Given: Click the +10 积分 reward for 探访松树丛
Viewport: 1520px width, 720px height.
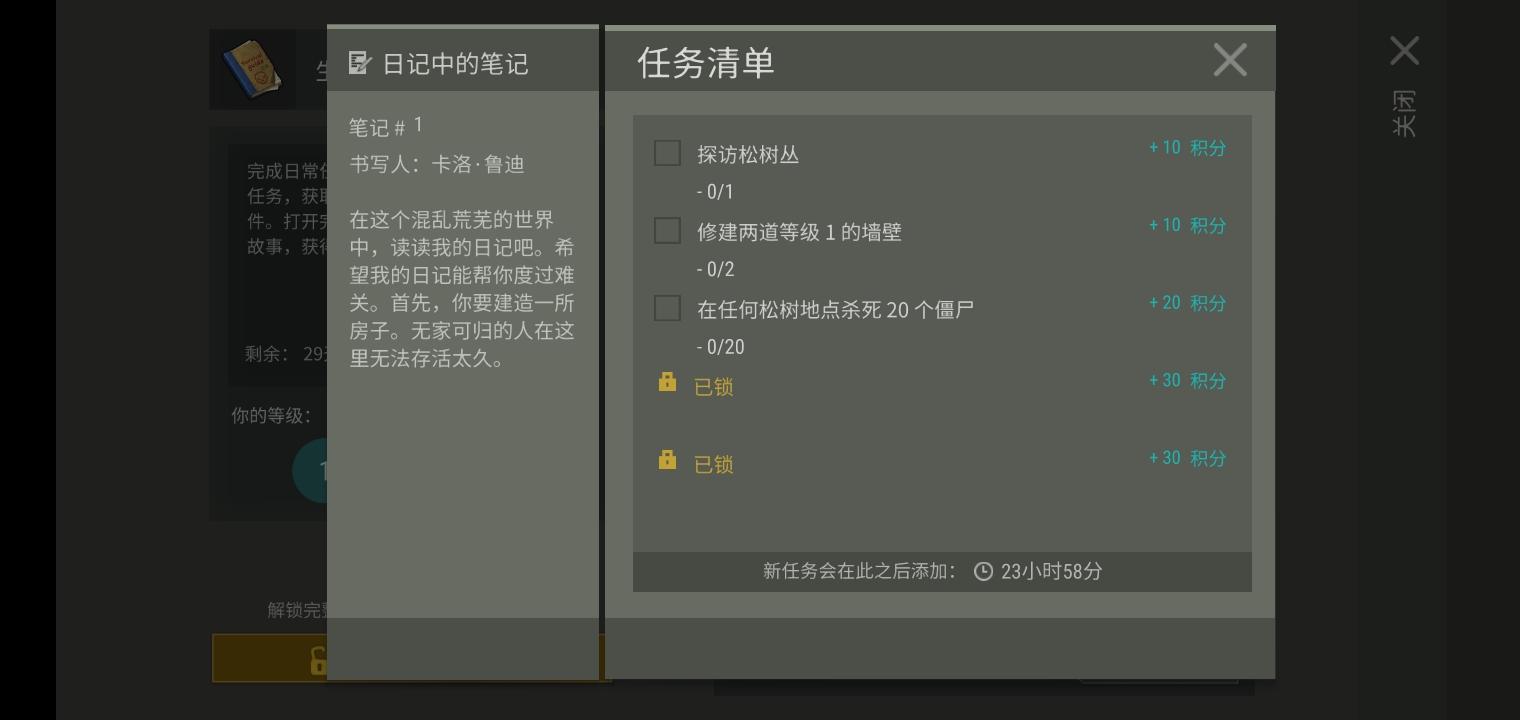Looking at the screenshot, I should click(x=1187, y=147).
